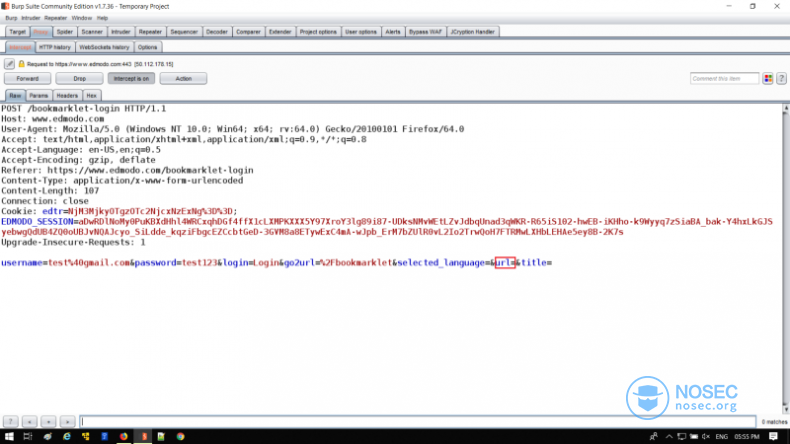790x444 pixels.
Task: Switch to the Repeater tool tab
Action: click(x=150, y=32)
